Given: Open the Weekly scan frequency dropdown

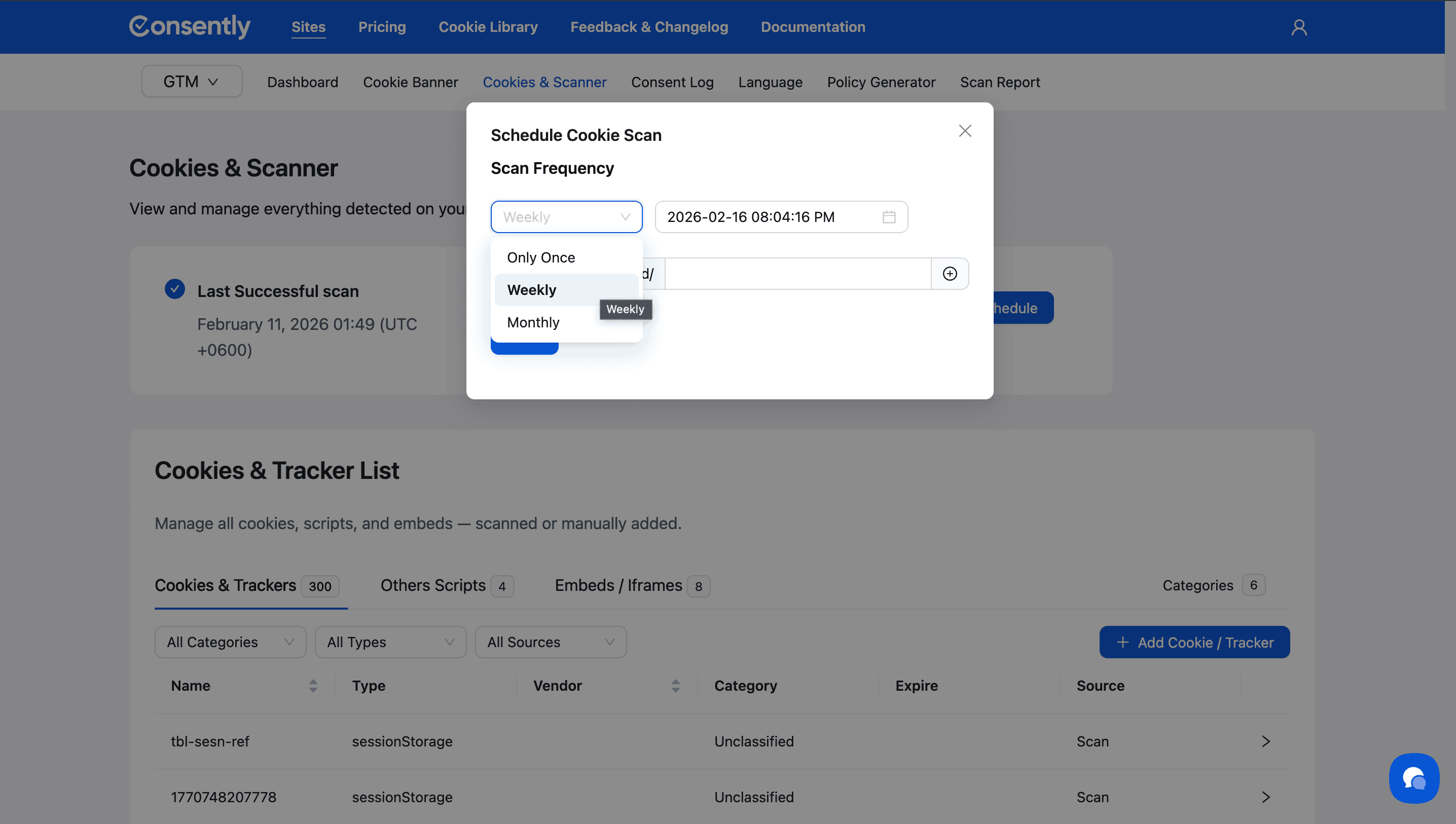Looking at the screenshot, I should tap(566, 217).
